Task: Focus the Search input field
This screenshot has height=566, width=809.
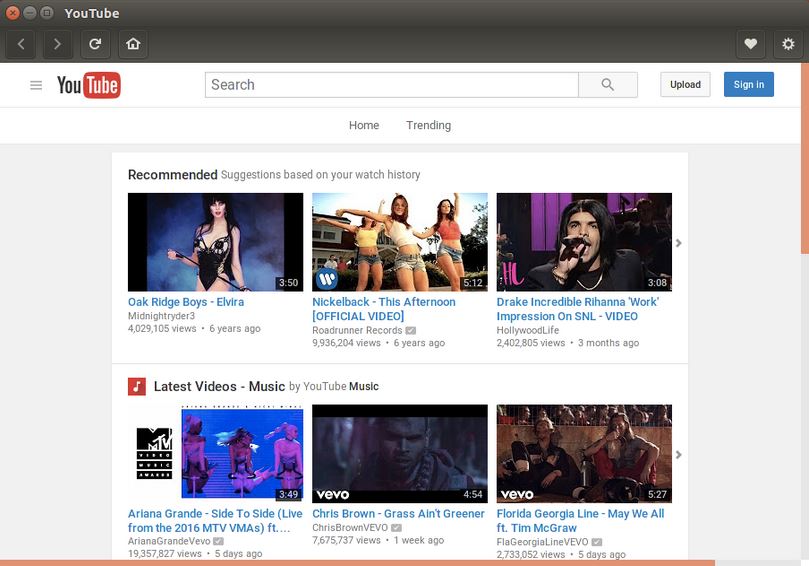Action: (392, 85)
